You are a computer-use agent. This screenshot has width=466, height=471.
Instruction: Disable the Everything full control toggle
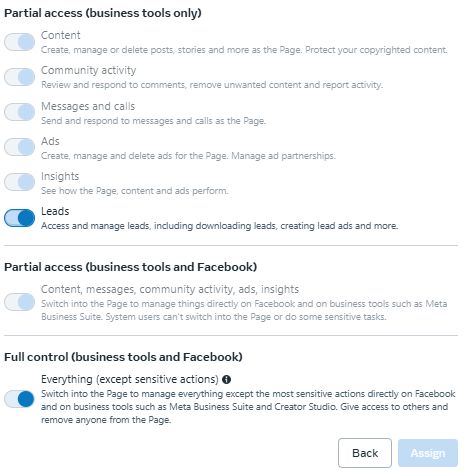[19, 399]
